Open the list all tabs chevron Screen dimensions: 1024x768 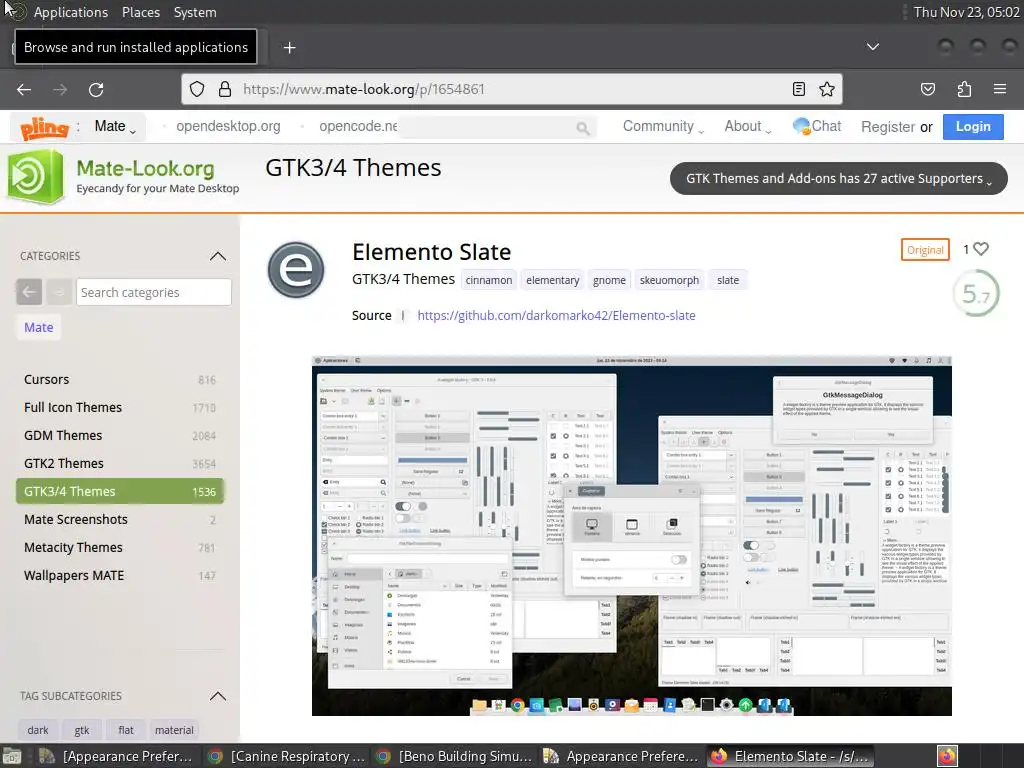pos(872,46)
